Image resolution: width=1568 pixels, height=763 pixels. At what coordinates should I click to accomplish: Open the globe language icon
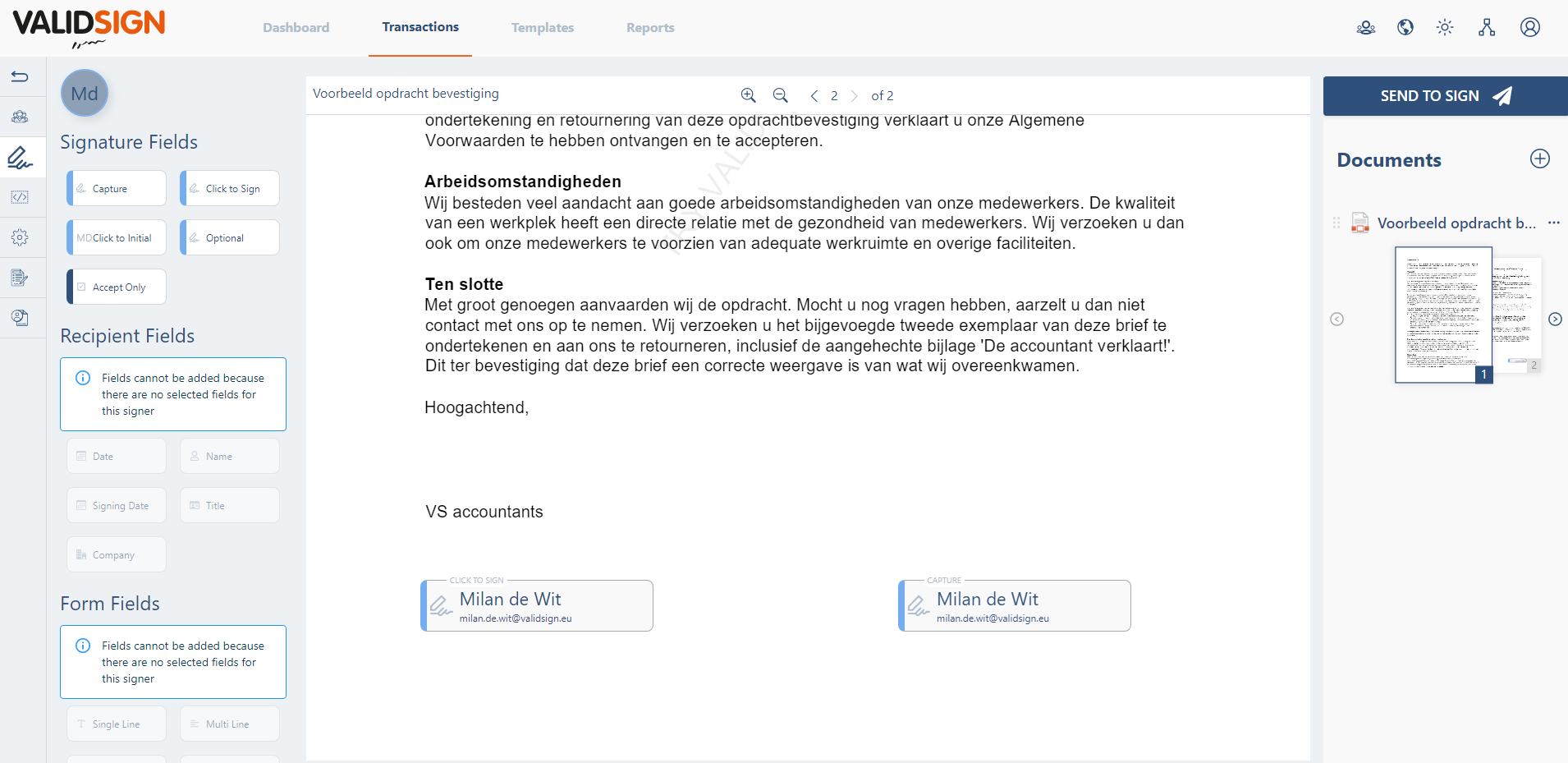pos(1405,28)
